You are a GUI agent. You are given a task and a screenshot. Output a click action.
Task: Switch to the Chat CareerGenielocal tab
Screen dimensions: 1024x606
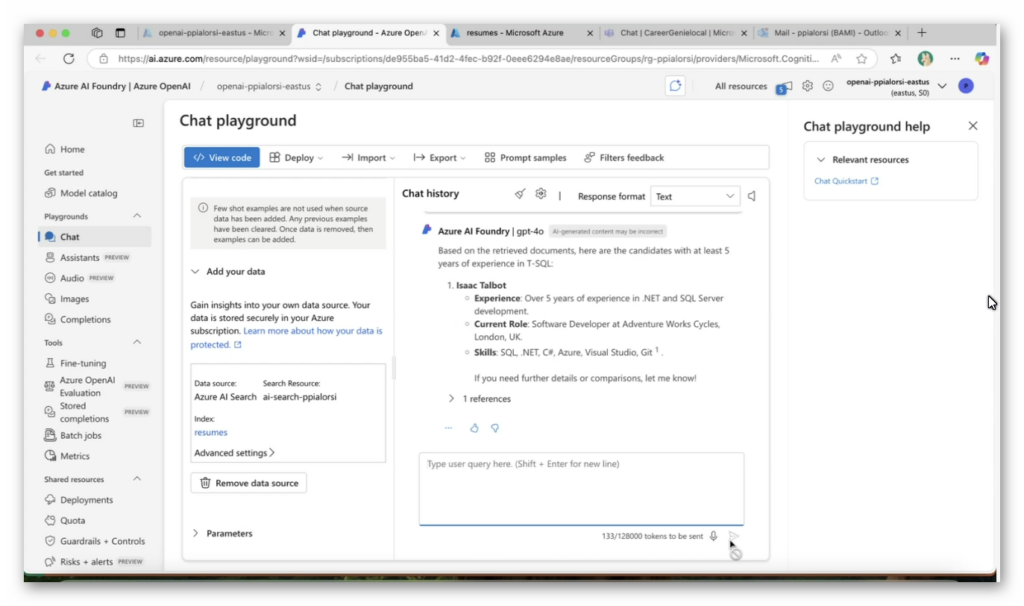[676, 33]
